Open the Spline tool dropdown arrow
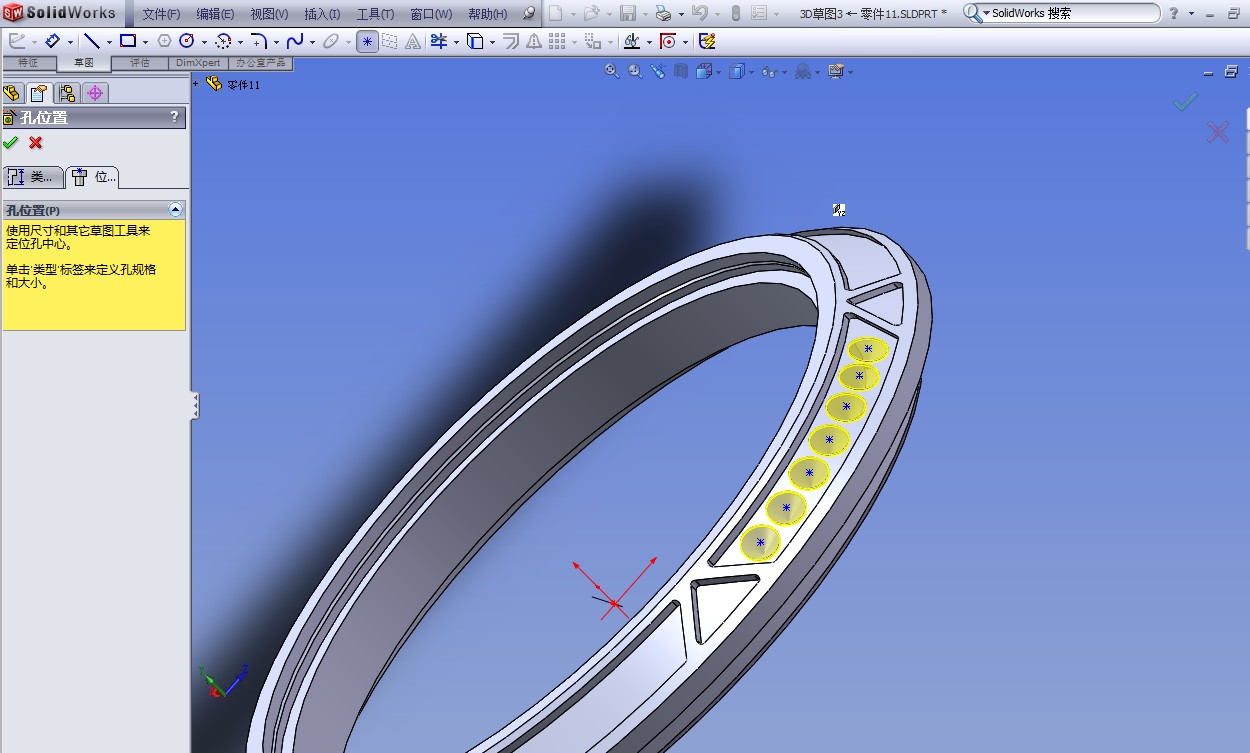This screenshot has width=1250, height=753. coord(311,42)
